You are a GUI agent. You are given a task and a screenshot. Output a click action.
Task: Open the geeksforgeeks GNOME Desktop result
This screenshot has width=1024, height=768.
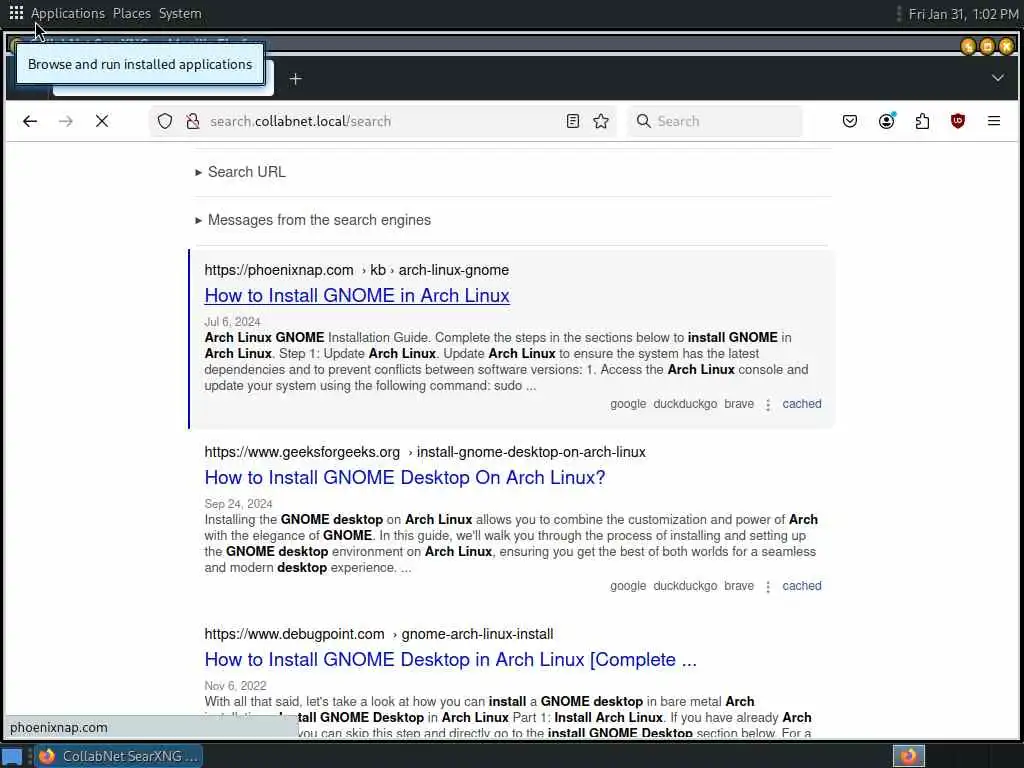[x=405, y=478]
